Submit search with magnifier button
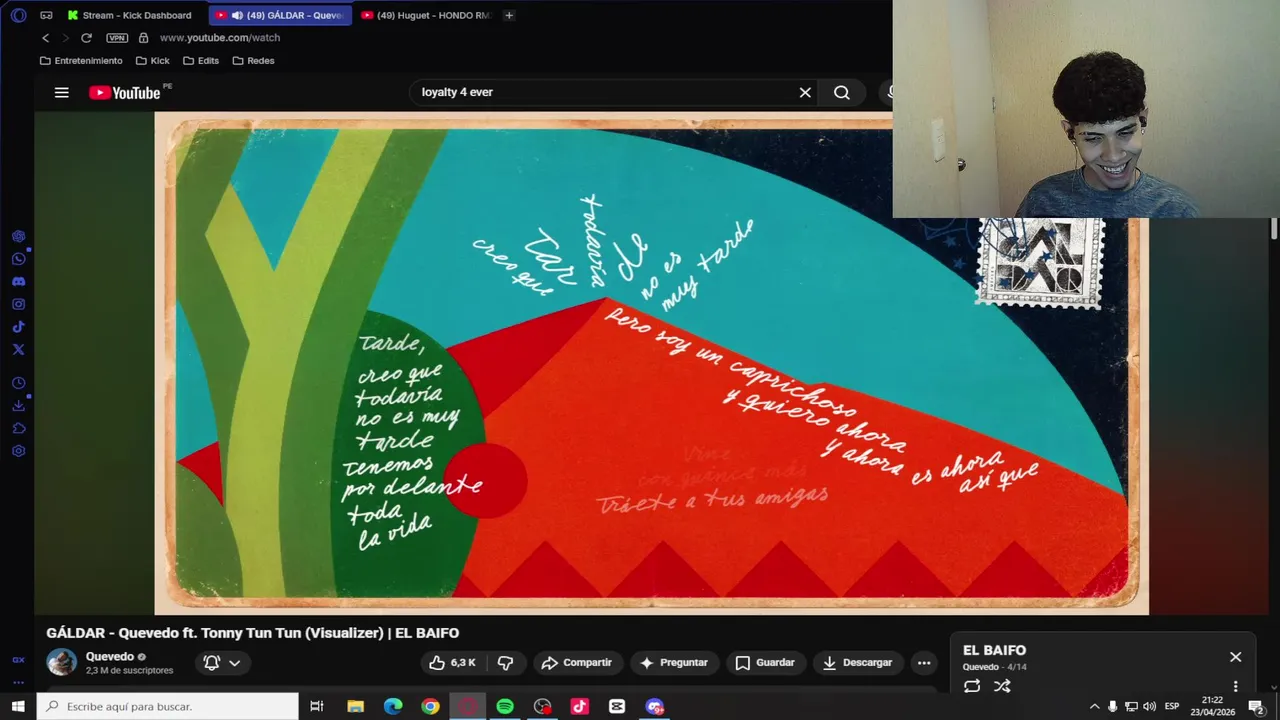Viewport: 1280px width, 720px height. pyautogui.click(x=842, y=92)
